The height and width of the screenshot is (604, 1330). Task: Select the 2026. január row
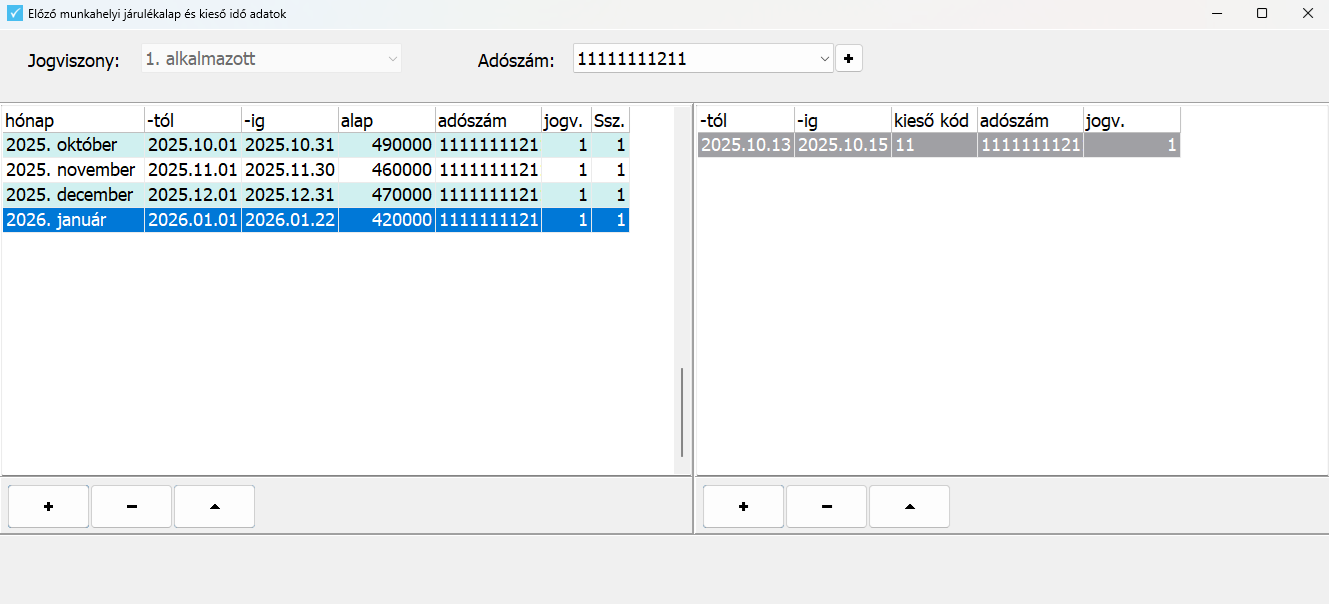tap(72, 220)
